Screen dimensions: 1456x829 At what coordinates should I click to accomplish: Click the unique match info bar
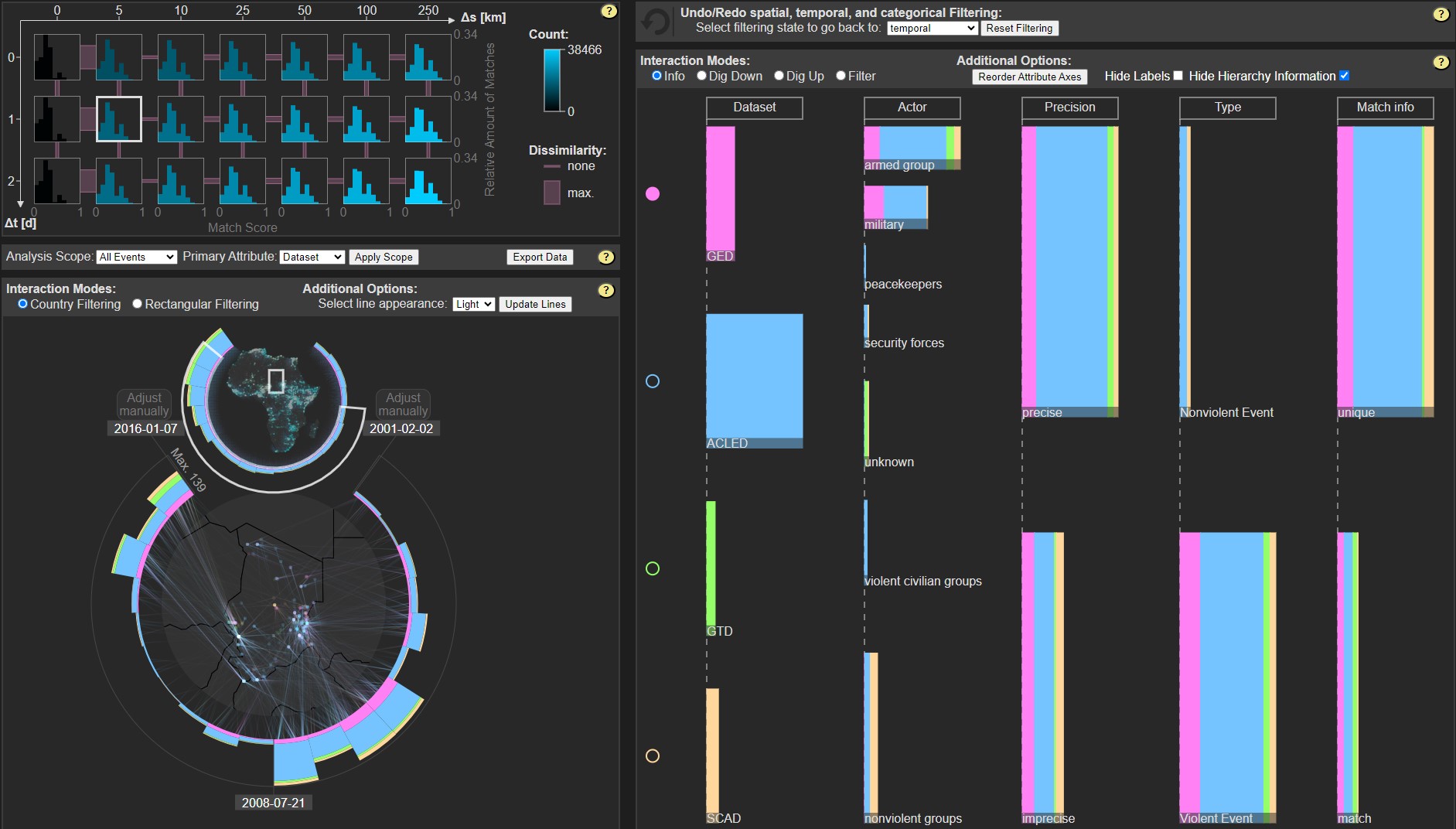1386,272
